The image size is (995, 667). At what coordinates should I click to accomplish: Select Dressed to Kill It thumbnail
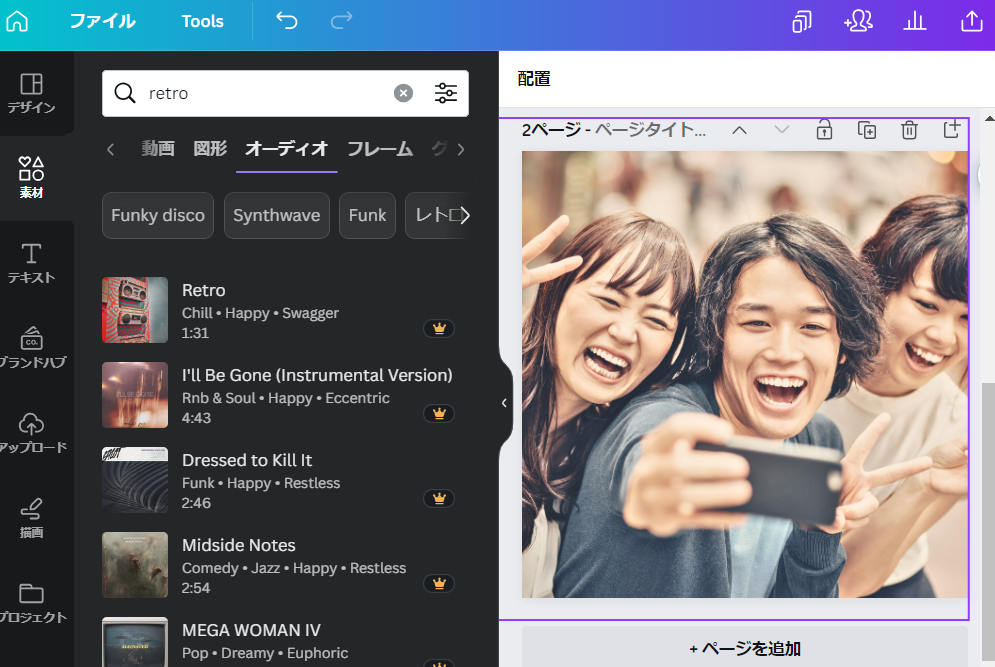click(135, 480)
